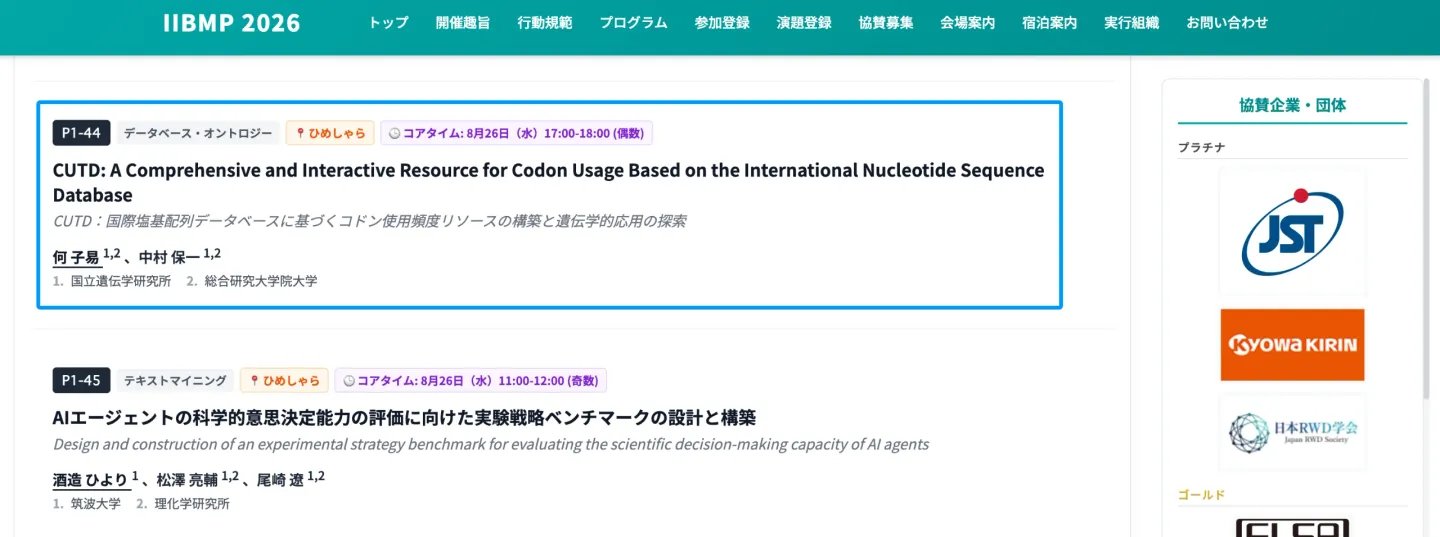Open the AIエージェント benchmark poster title
This screenshot has width=1440, height=537.
click(404, 418)
